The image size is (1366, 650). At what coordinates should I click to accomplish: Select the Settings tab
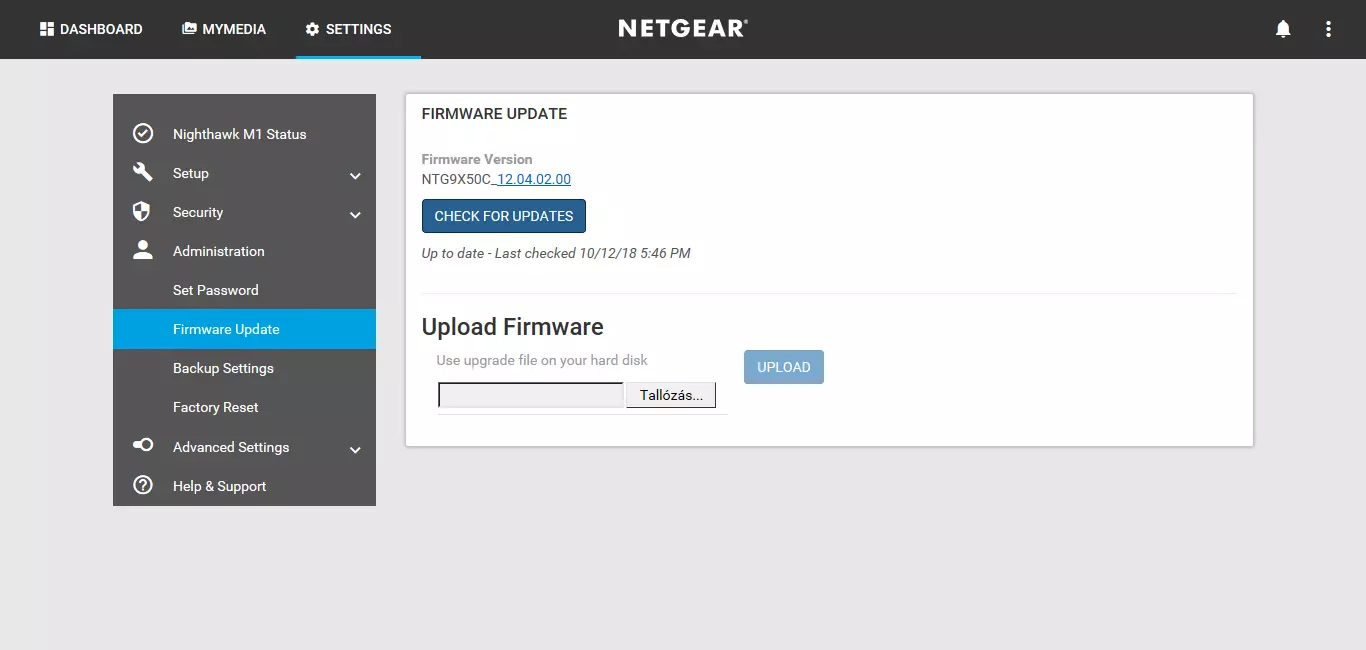tap(349, 29)
